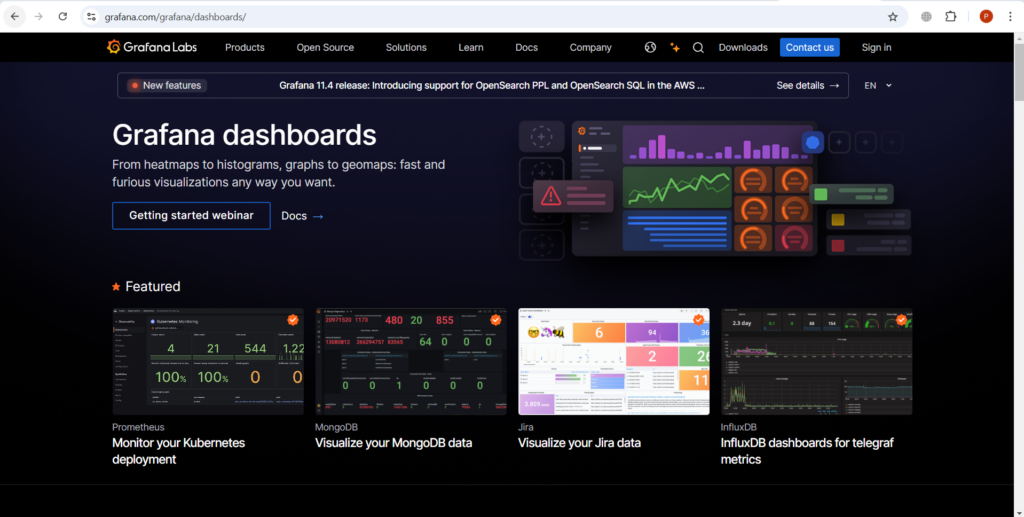Click the Grafana 11.4 release announcement text

point(492,86)
